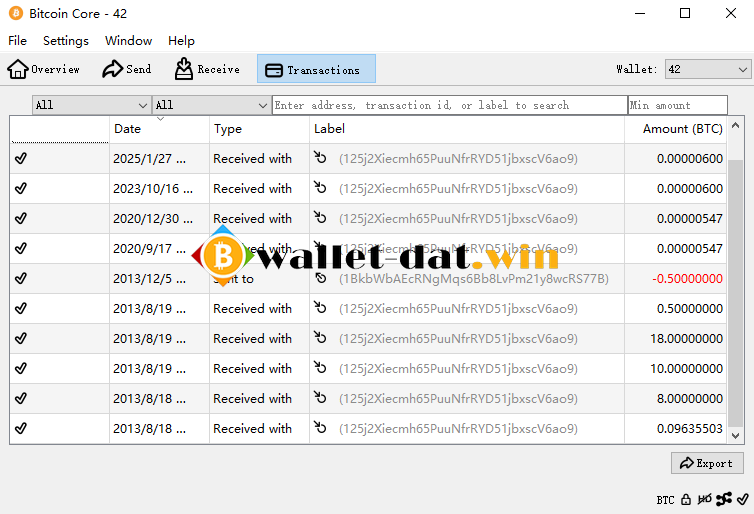Select the 8.00000000 amount cell

pyautogui.click(x=675, y=399)
